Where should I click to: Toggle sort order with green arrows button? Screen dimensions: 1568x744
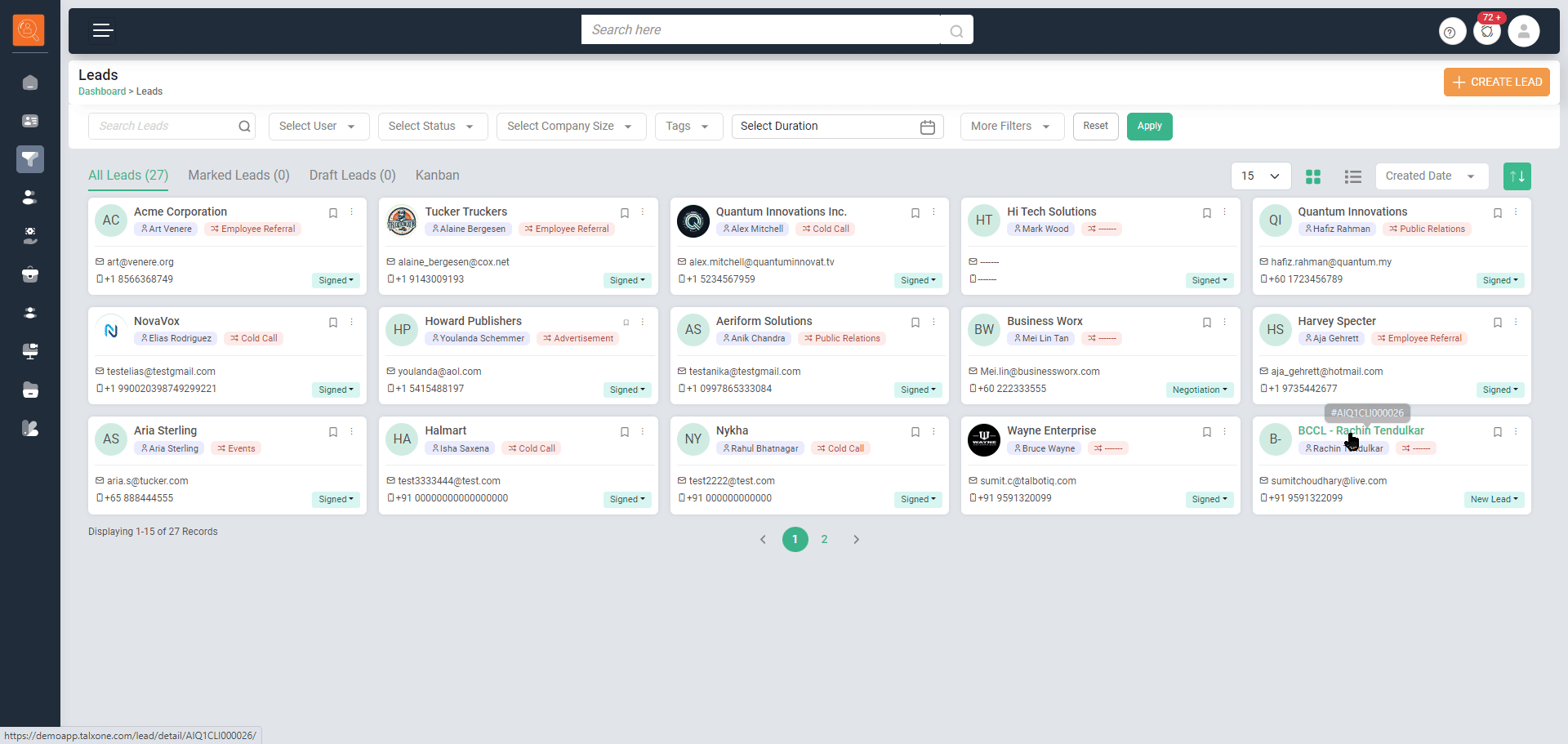pyautogui.click(x=1517, y=176)
